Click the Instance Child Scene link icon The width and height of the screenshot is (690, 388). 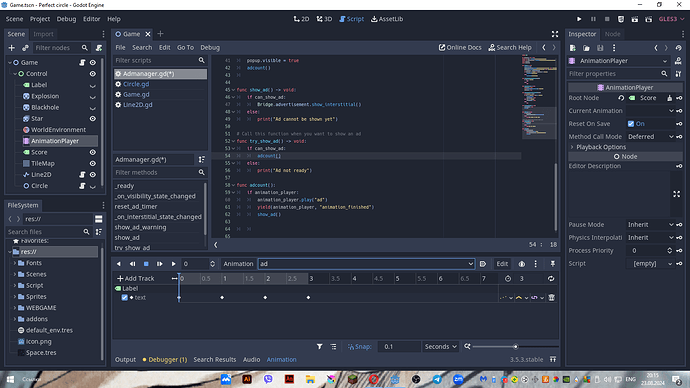(25, 48)
